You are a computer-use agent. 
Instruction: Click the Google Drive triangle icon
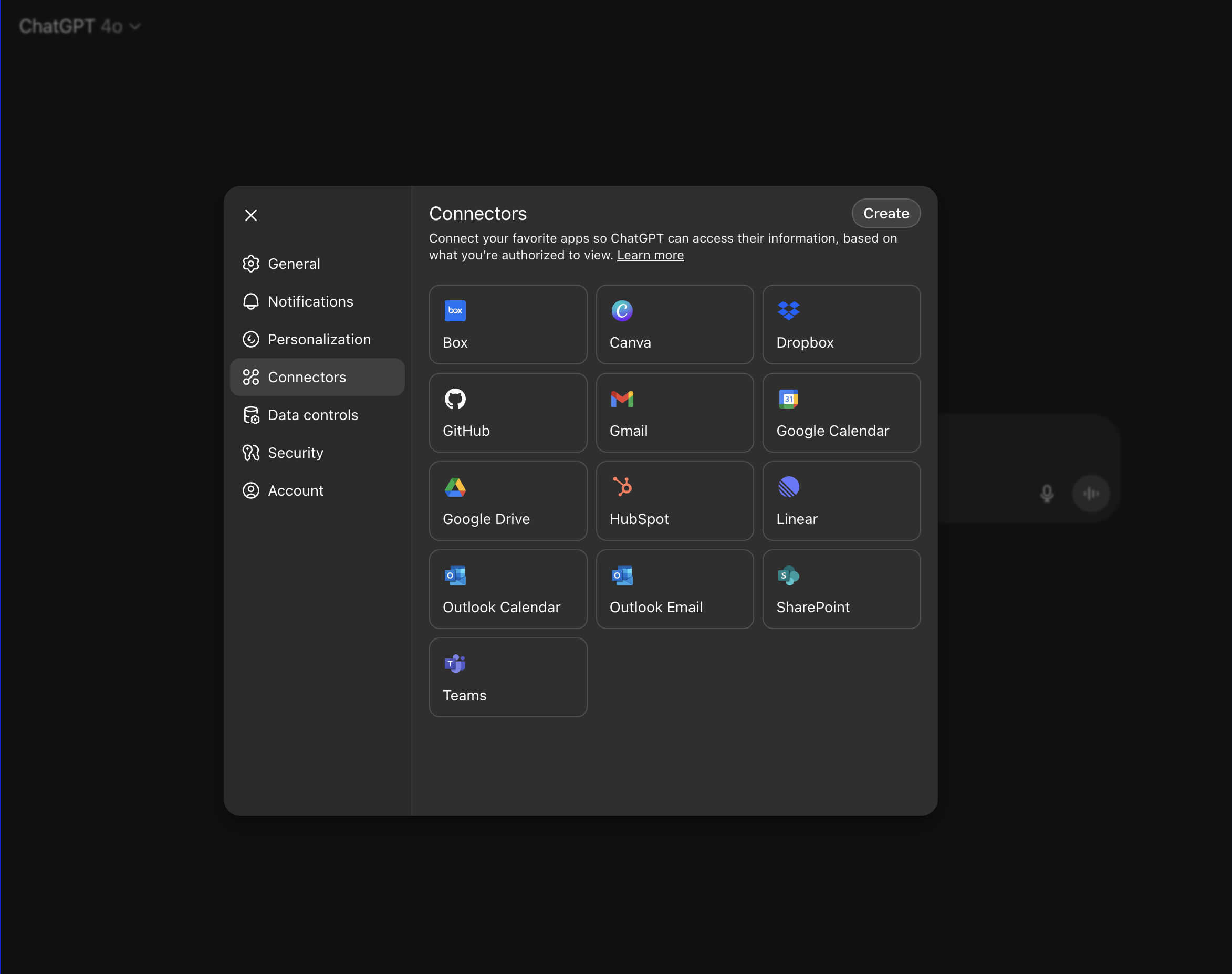tap(455, 487)
